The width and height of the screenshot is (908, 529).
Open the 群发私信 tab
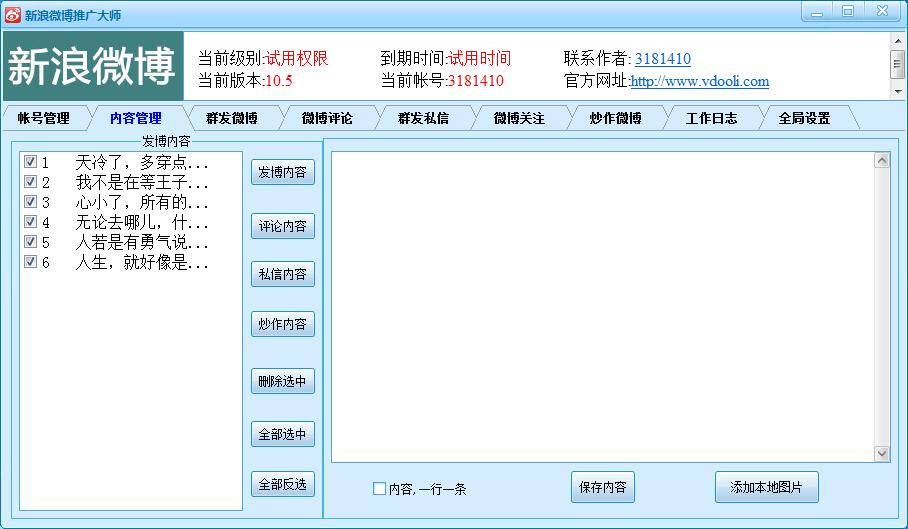pyautogui.click(x=423, y=118)
